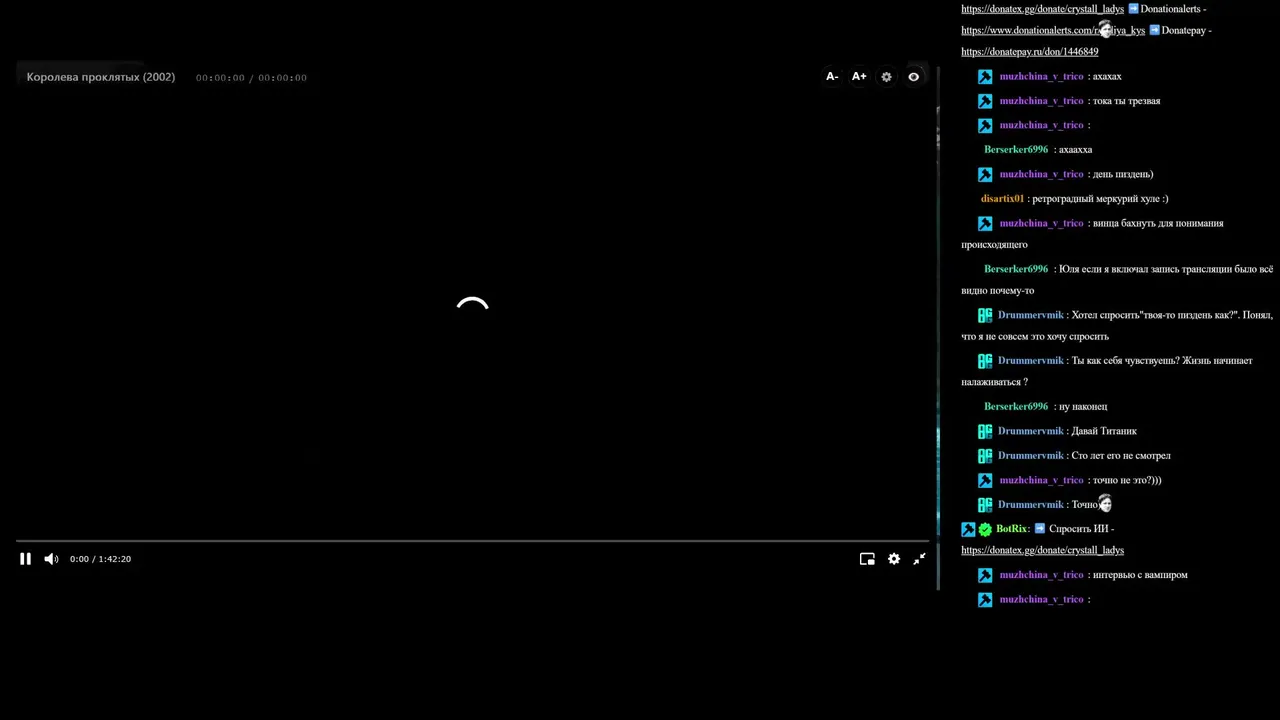This screenshot has width=1280, height=720.
Task: Click muzhchina_v_trico name on 'ахахах' message
Action: 1041,76
